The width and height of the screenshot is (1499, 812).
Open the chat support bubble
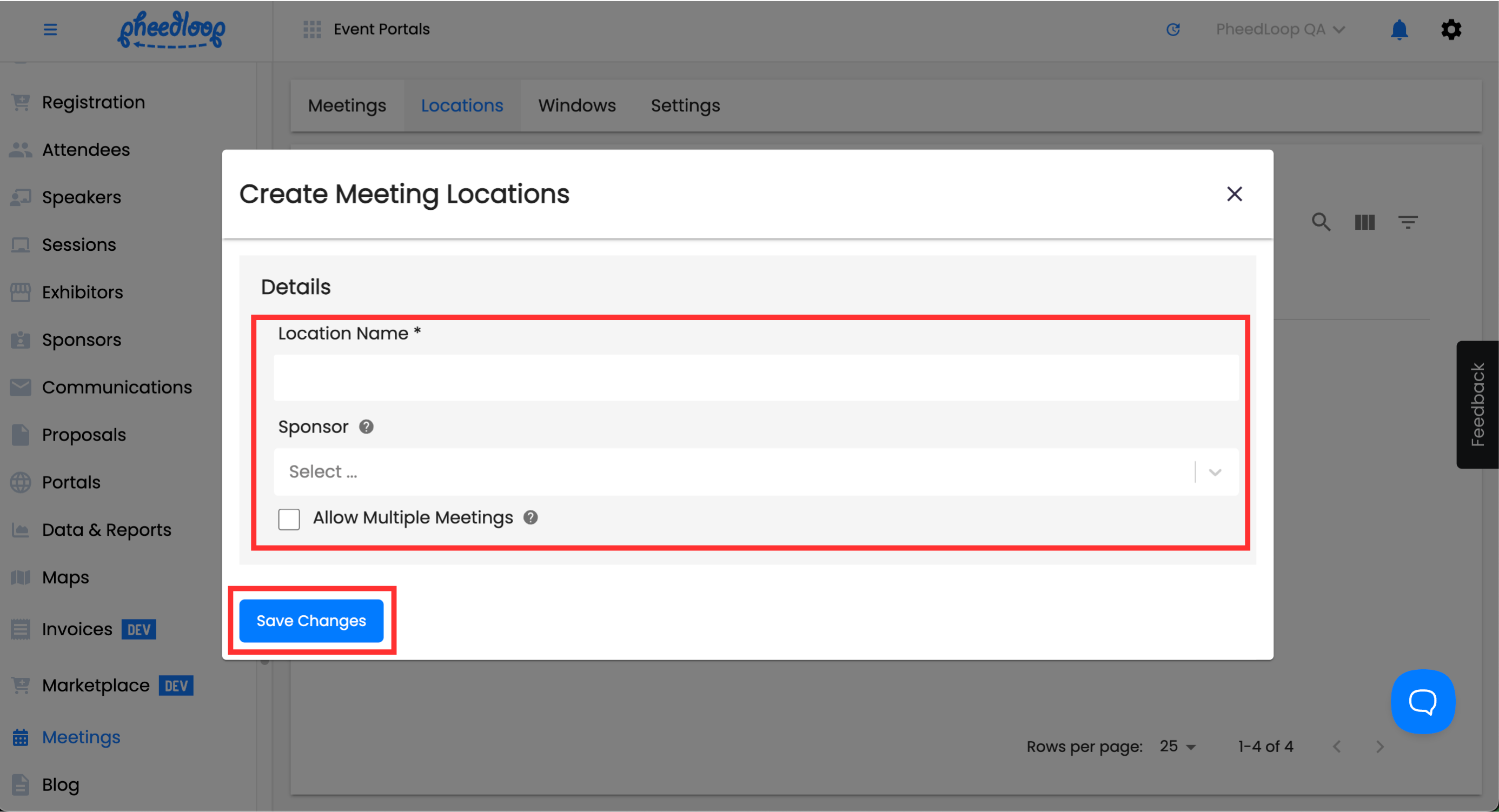(1422, 702)
